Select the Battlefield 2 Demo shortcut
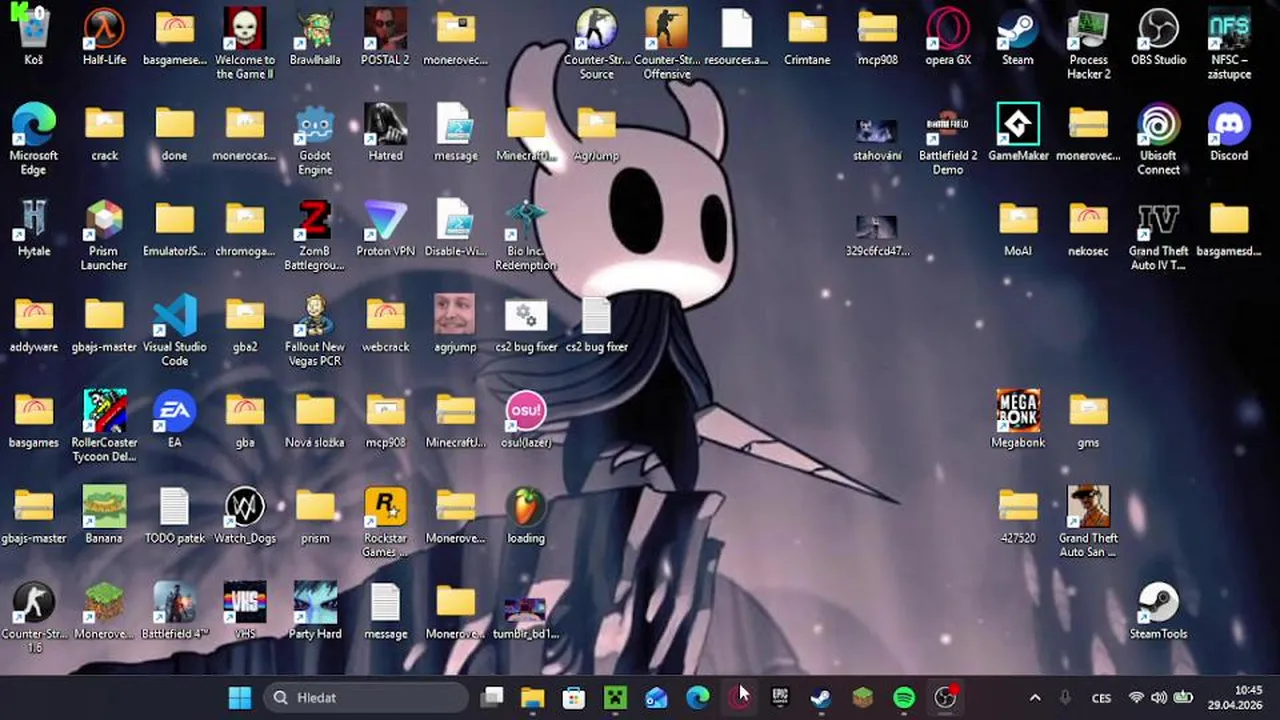Screen dimensions: 1280x720 click(x=948, y=140)
